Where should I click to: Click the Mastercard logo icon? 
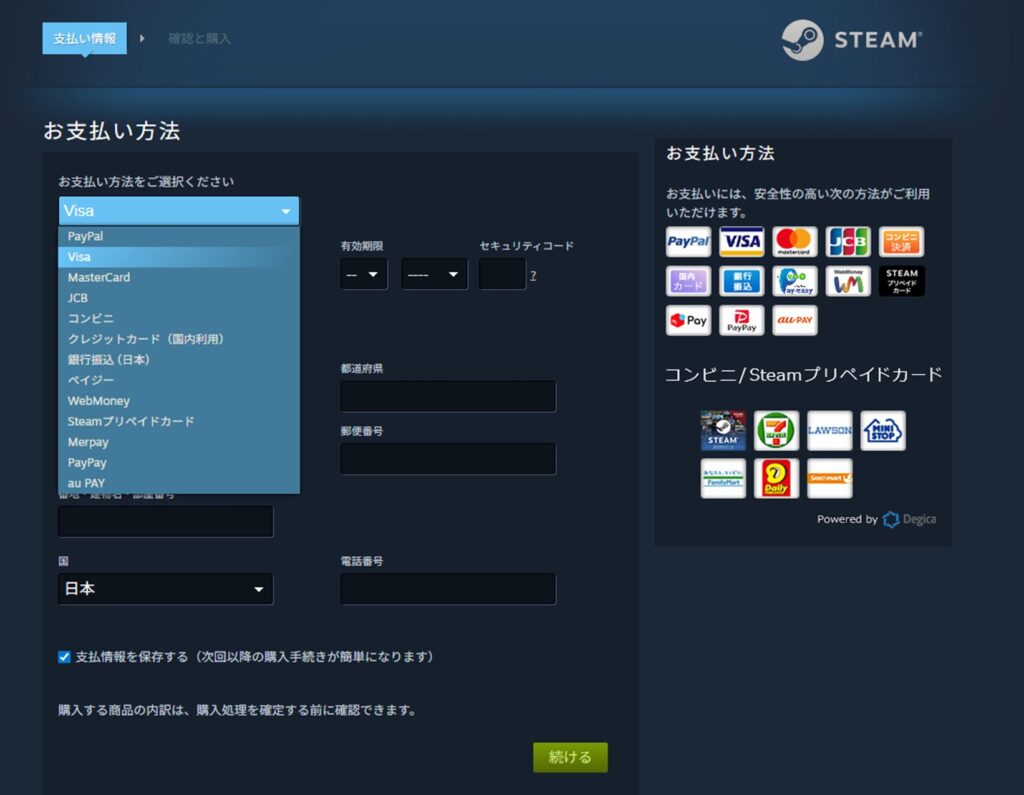tap(795, 241)
